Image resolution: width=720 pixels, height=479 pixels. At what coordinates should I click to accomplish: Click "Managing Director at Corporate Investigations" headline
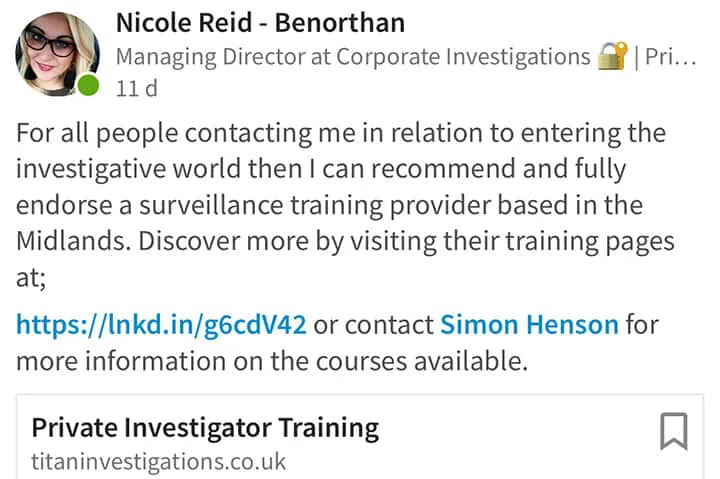pos(352,57)
